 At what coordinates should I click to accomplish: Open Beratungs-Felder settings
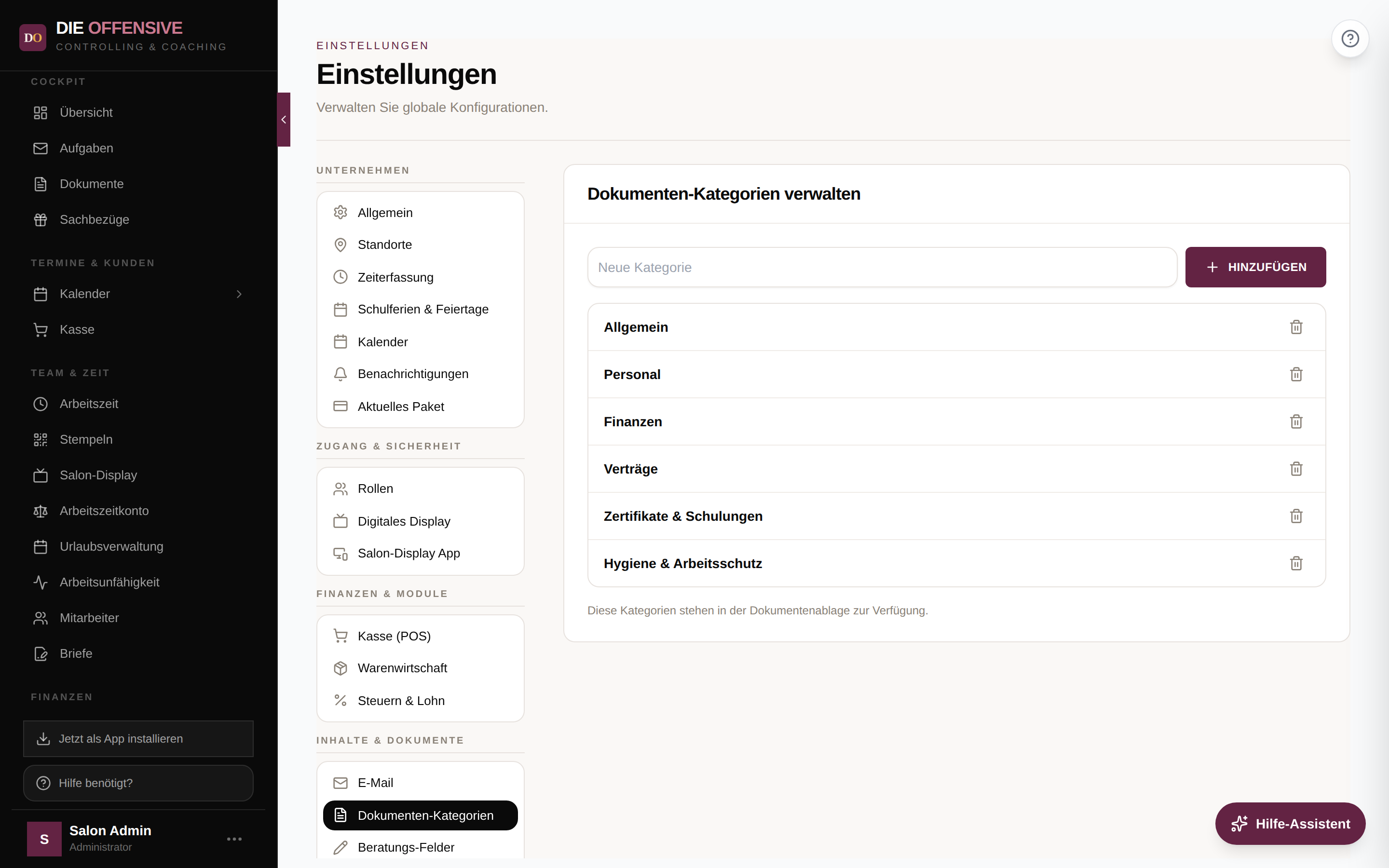tap(420, 847)
